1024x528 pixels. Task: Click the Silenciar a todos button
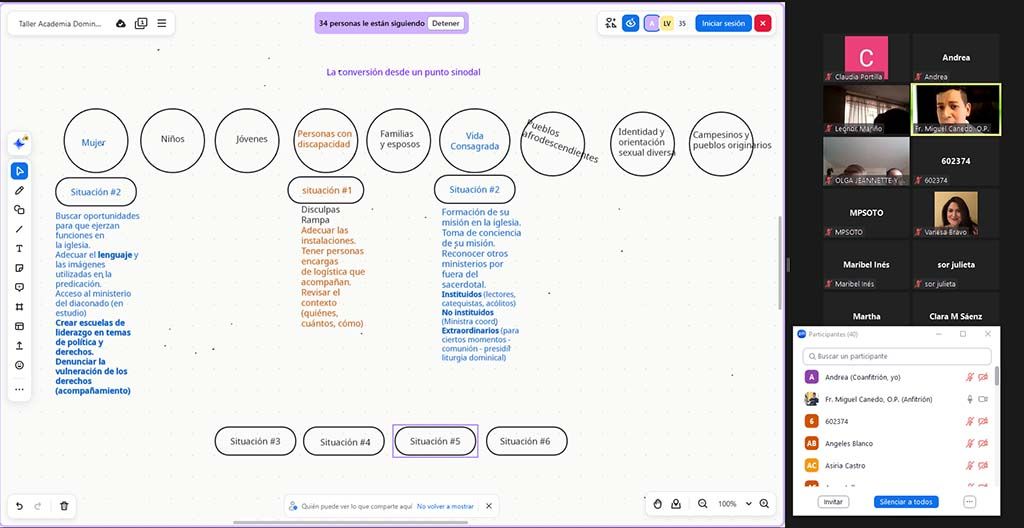coord(906,502)
